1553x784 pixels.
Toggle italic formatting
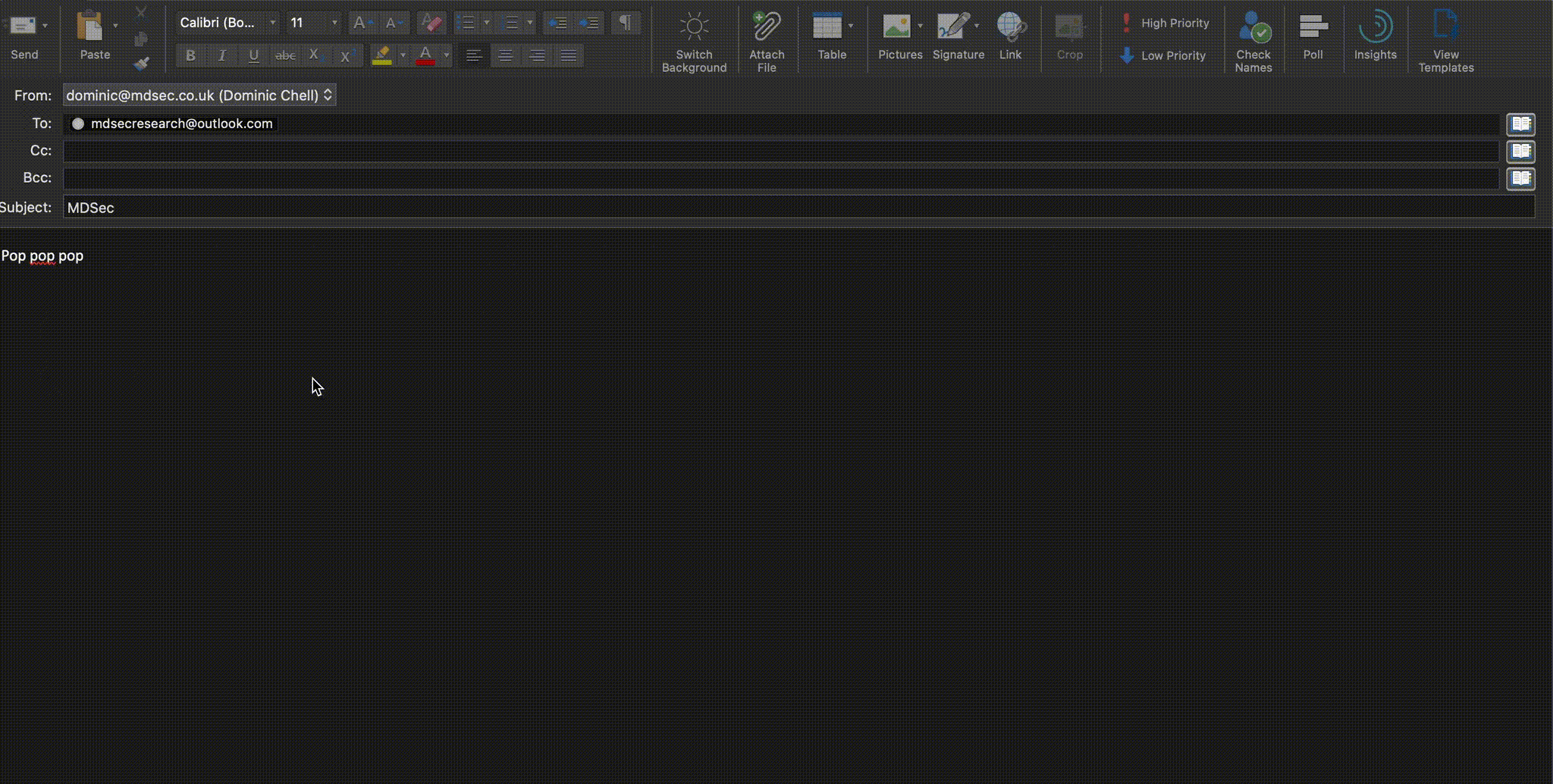point(222,55)
